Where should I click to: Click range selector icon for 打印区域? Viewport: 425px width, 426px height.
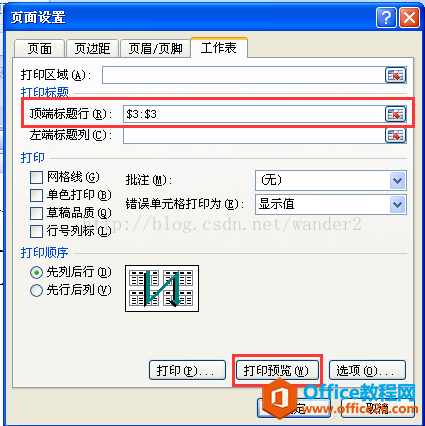tap(395, 75)
